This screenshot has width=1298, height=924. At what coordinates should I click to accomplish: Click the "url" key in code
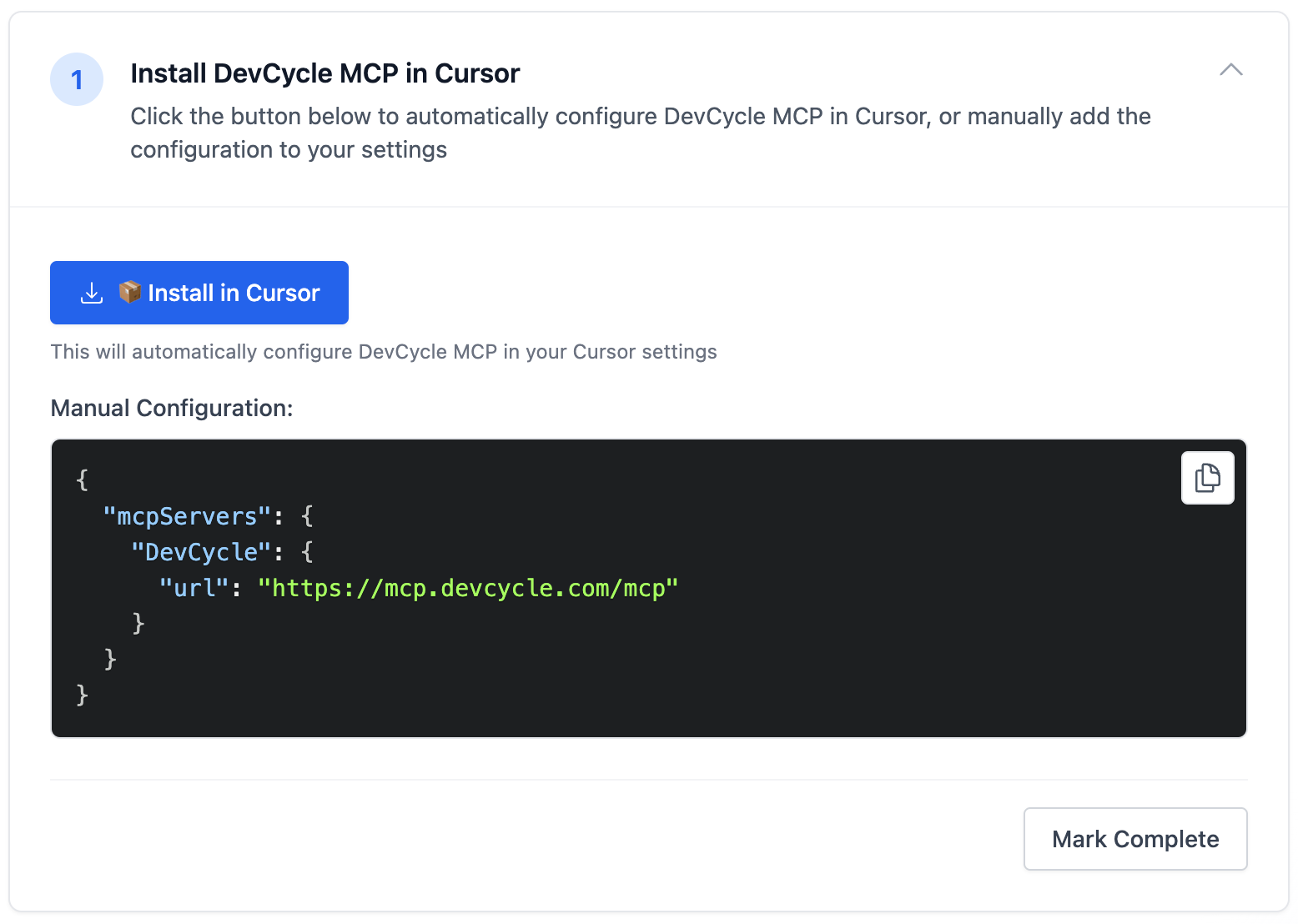pyautogui.click(x=194, y=588)
